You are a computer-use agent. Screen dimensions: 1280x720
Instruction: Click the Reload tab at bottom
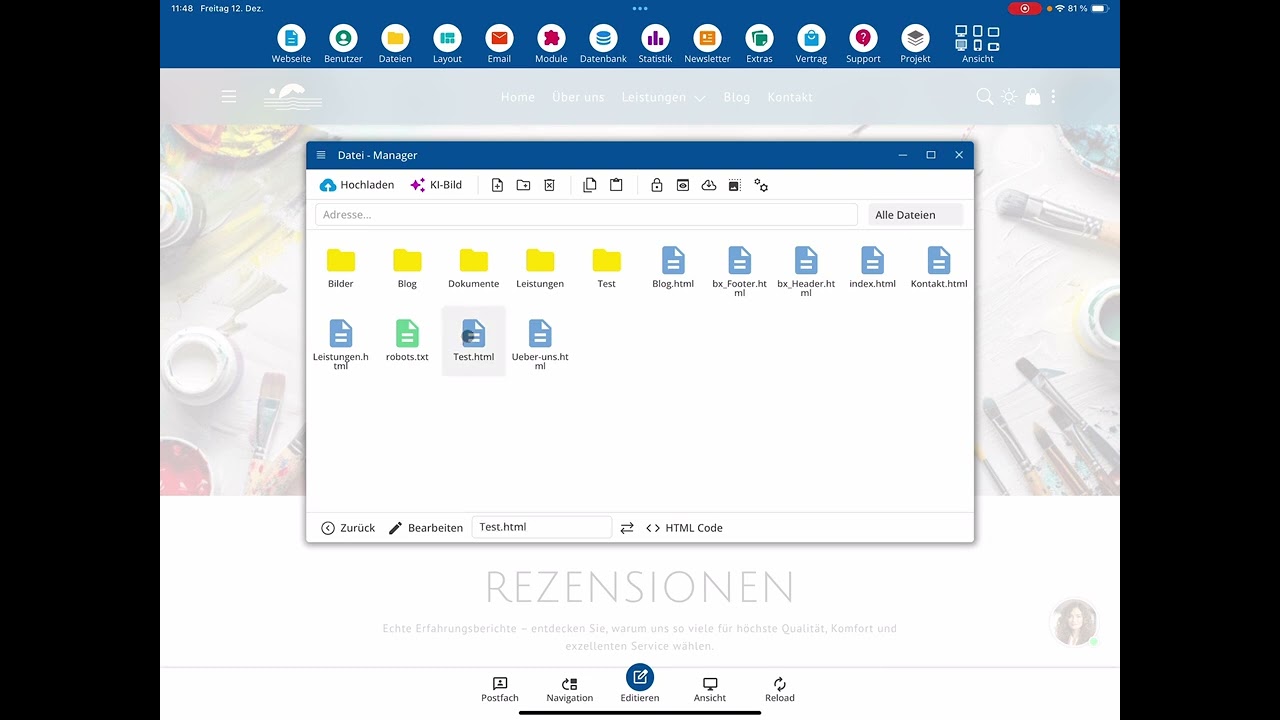[x=780, y=689]
